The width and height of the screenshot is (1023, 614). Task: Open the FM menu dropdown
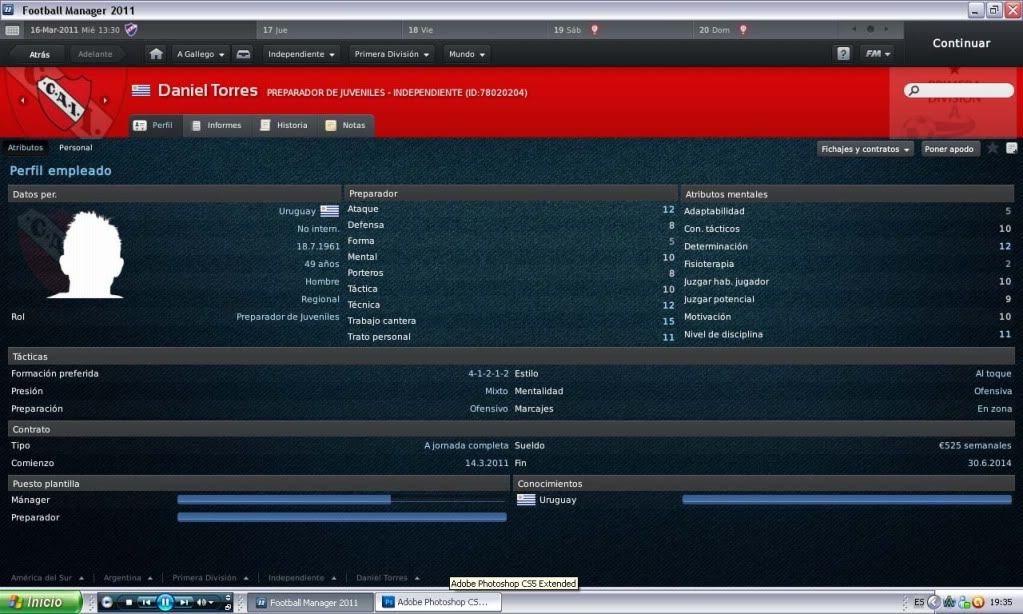point(878,54)
